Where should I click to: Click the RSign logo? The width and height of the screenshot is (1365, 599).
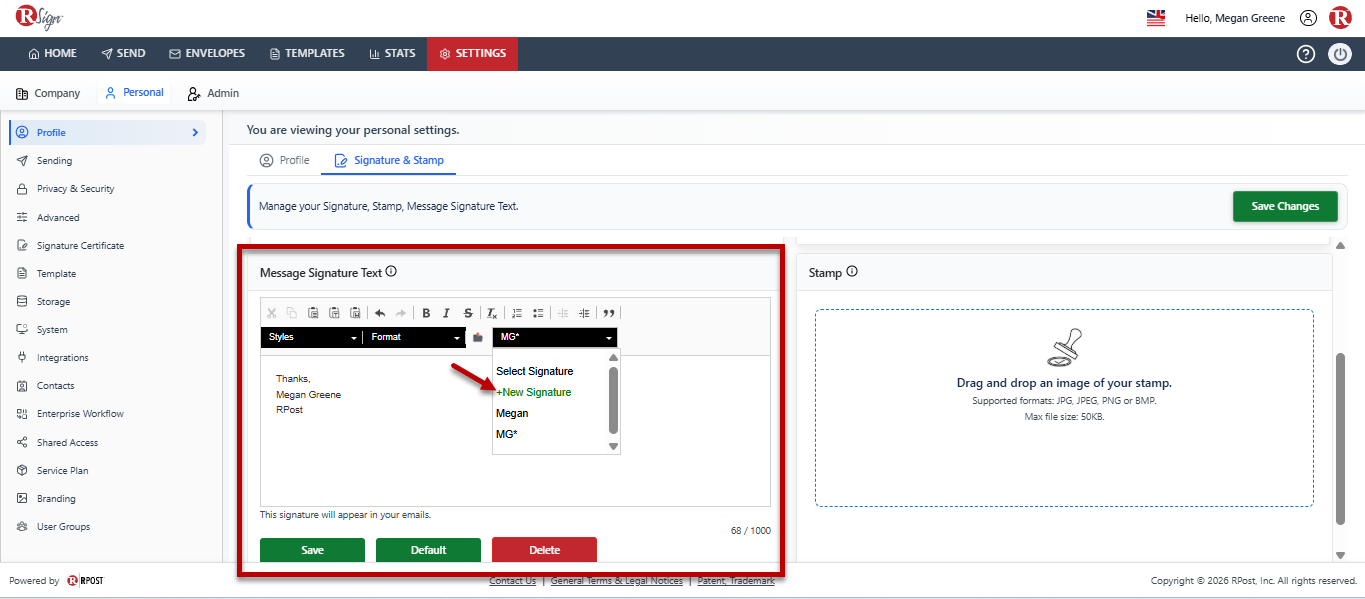pyautogui.click(x=39, y=17)
